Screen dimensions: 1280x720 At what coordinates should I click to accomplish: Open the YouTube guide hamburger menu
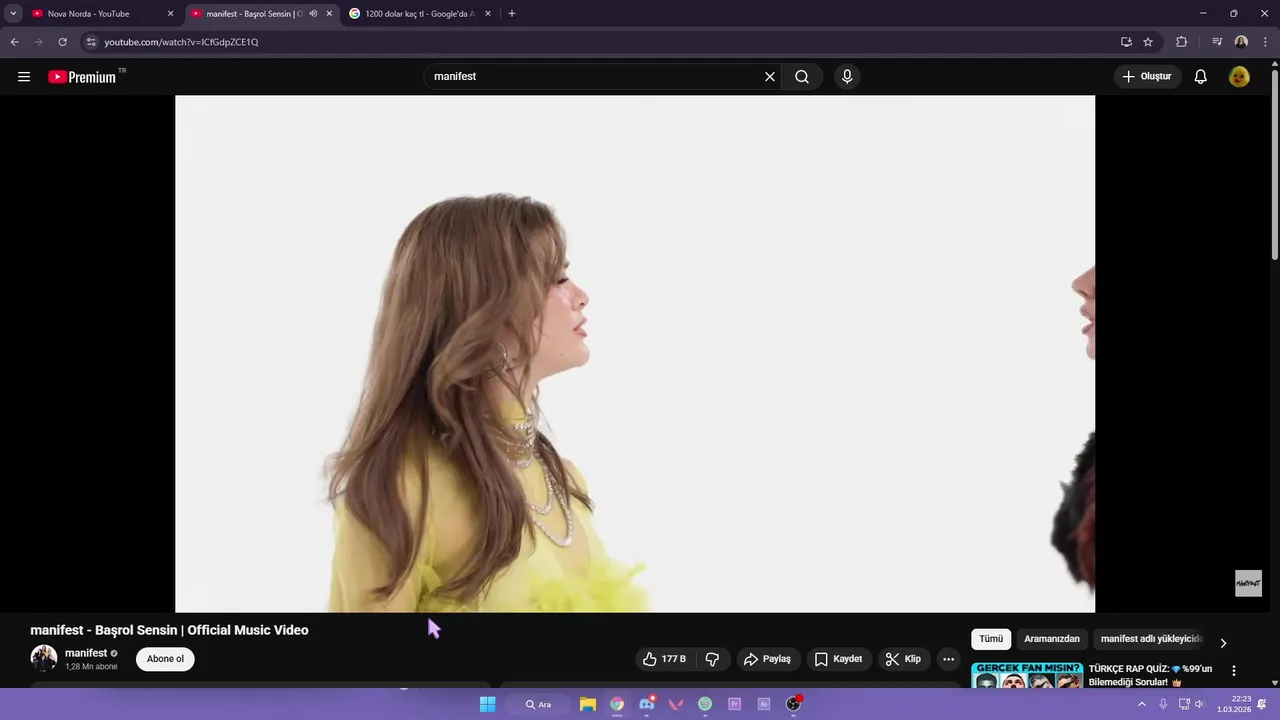click(x=24, y=77)
